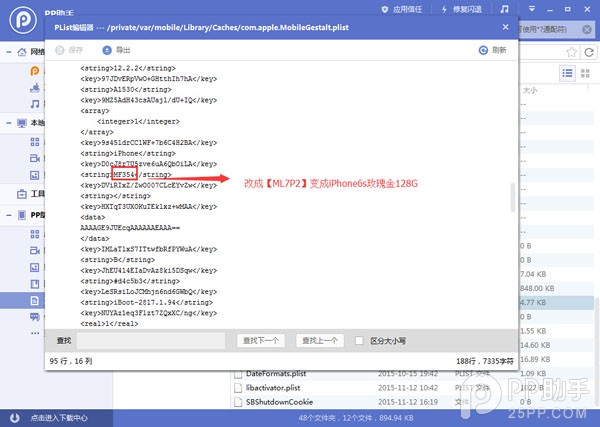Click the MF354 string value in the editor

tap(124, 174)
